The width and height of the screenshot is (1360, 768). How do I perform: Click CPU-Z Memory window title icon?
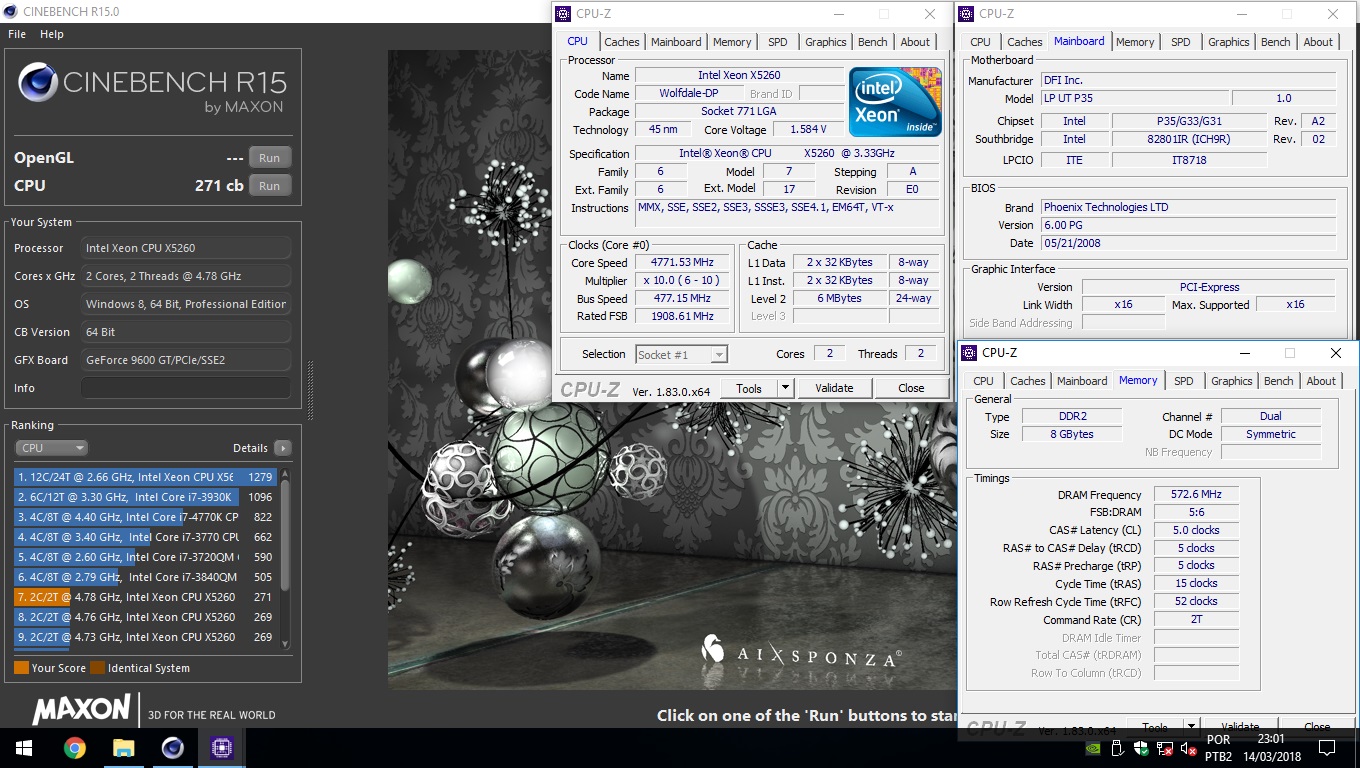point(970,353)
